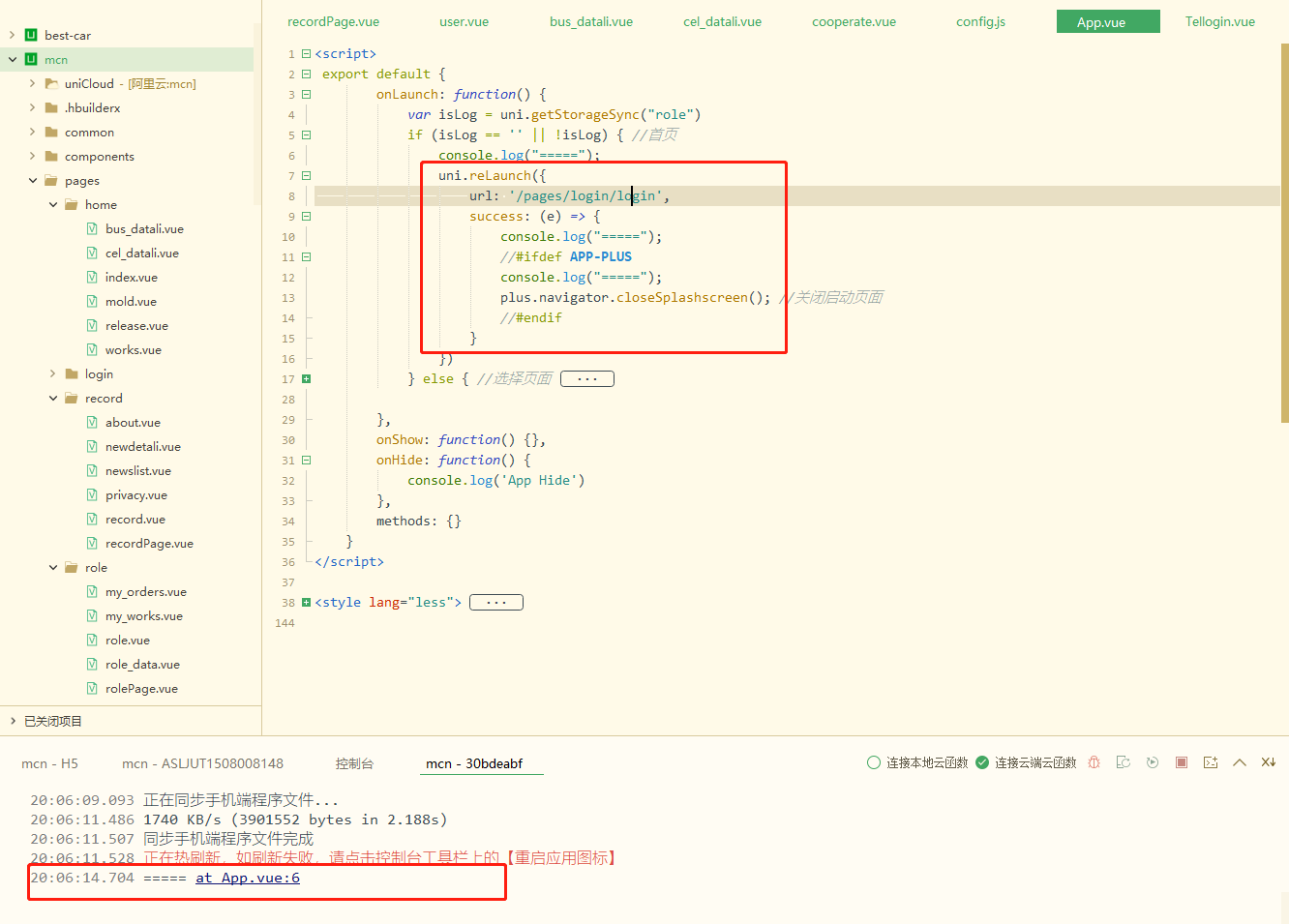The width and height of the screenshot is (1289, 924).
Task: Click the uniCloud folder icon
Action: [51, 84]
